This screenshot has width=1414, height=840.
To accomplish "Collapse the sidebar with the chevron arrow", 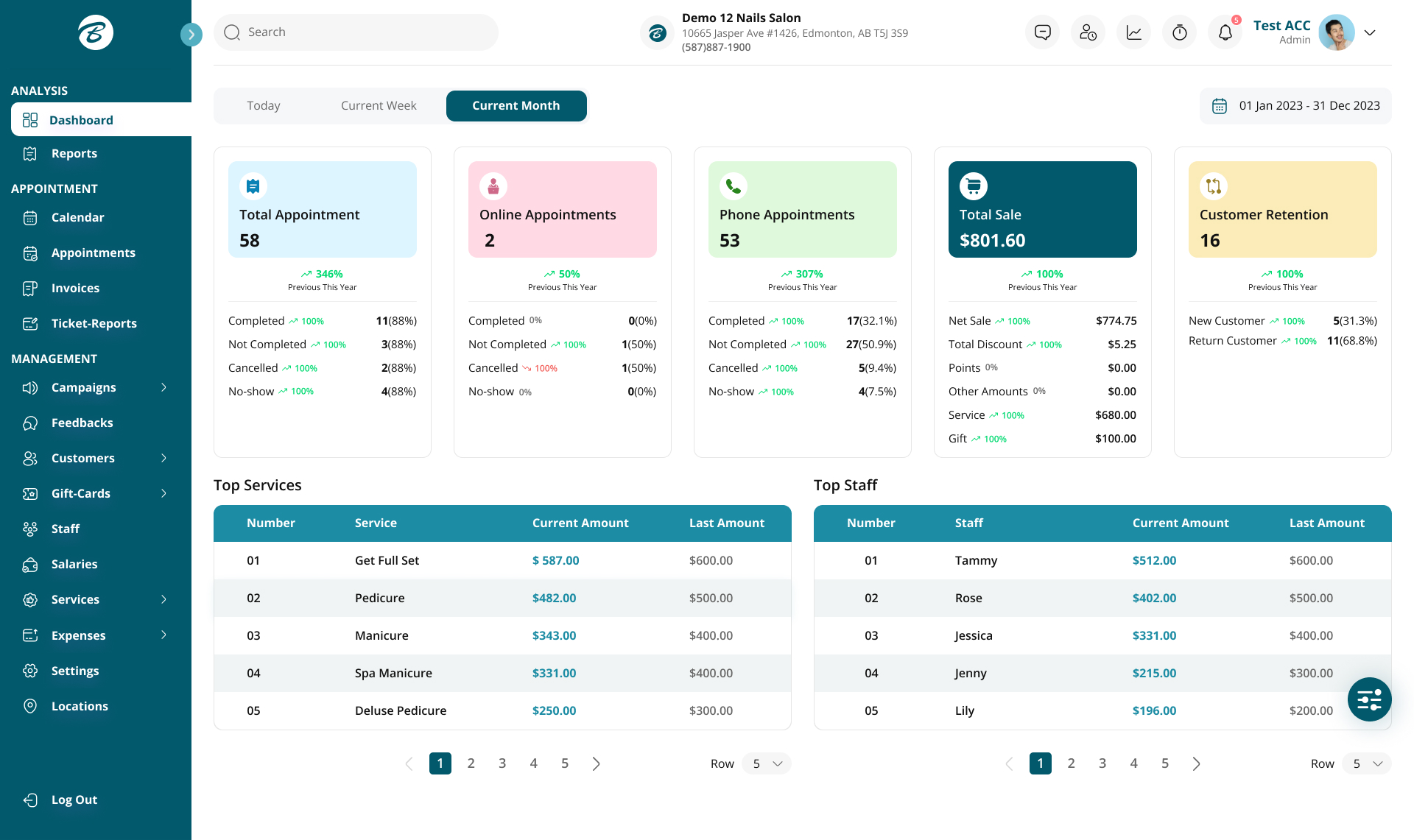I will (x=191, y=34).
